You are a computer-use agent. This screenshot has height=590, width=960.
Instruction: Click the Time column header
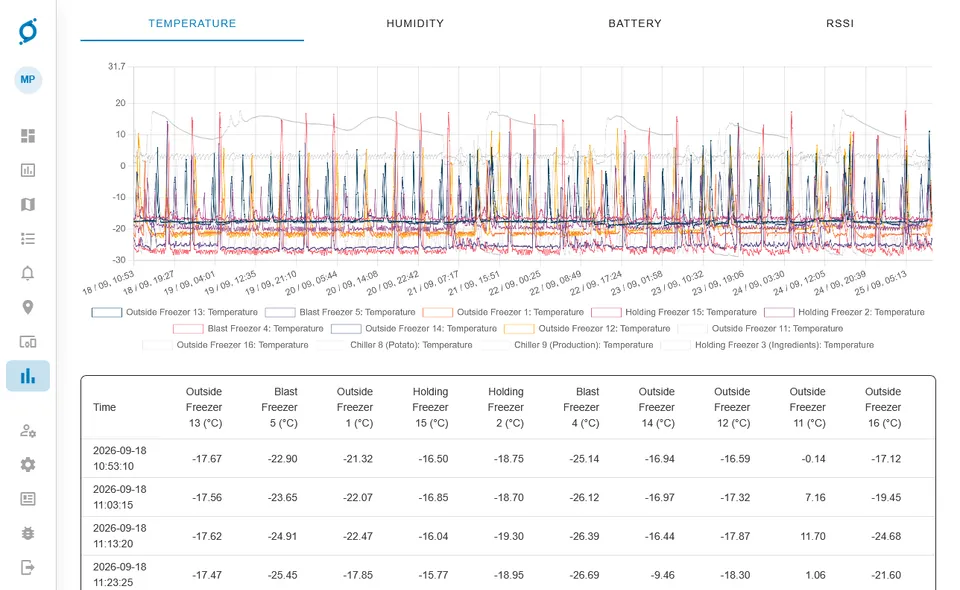coord(104,408)
